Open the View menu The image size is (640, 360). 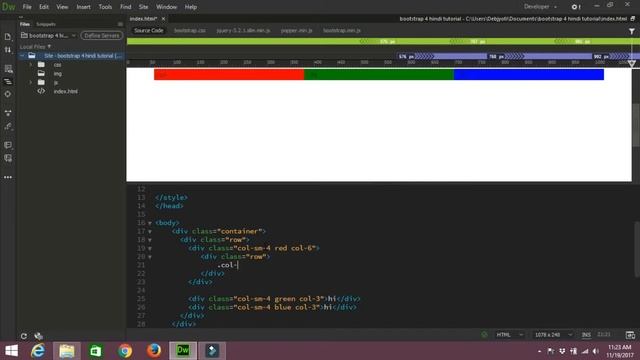62,7
